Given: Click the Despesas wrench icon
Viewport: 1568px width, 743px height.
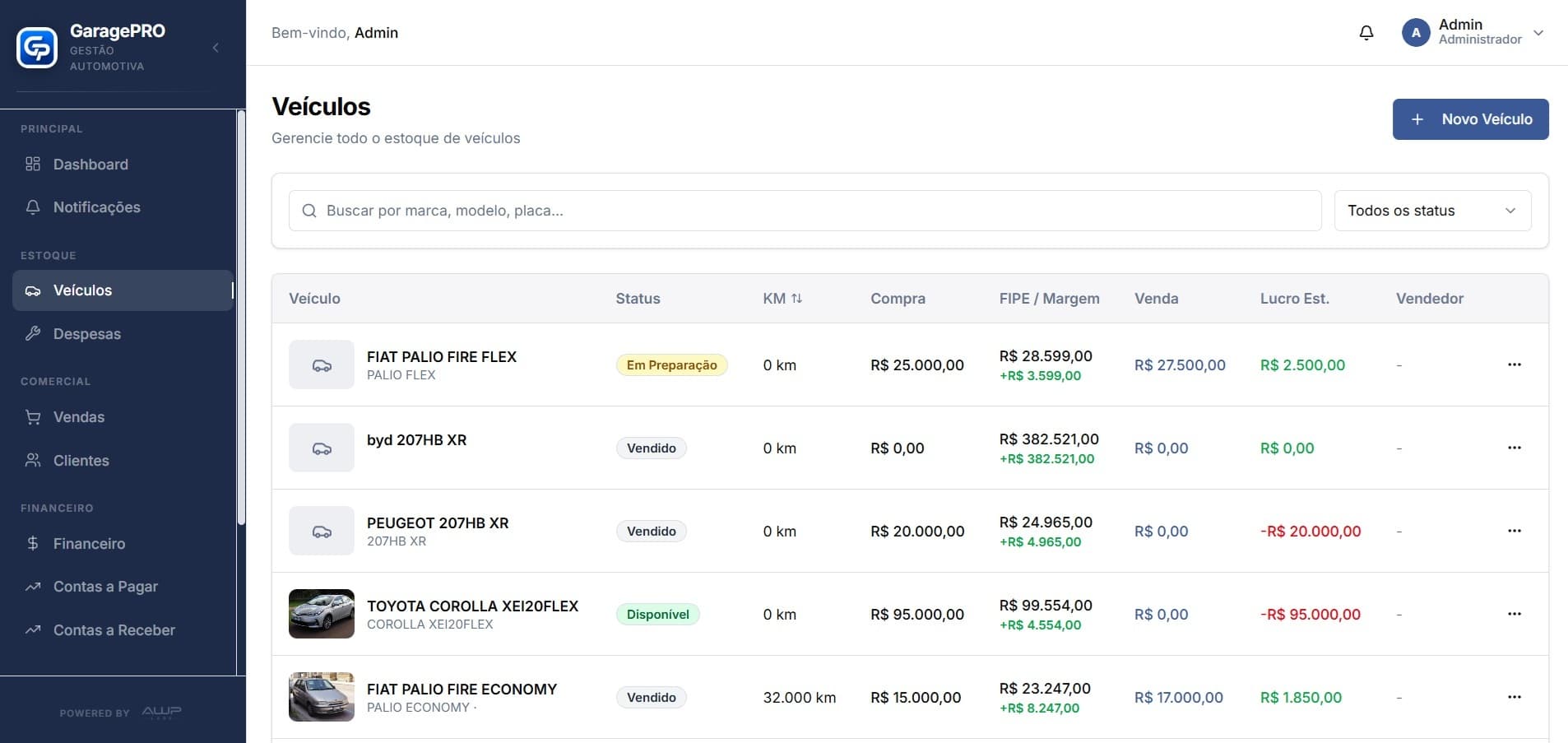Looking at the screenshot, I should coord(33,333).
